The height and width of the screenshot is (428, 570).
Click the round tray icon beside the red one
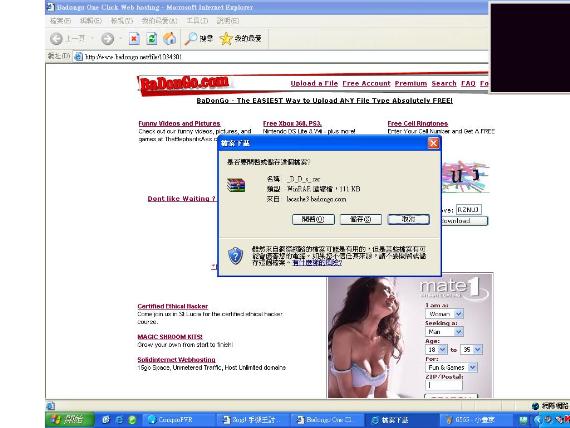(x=548, y=420)
